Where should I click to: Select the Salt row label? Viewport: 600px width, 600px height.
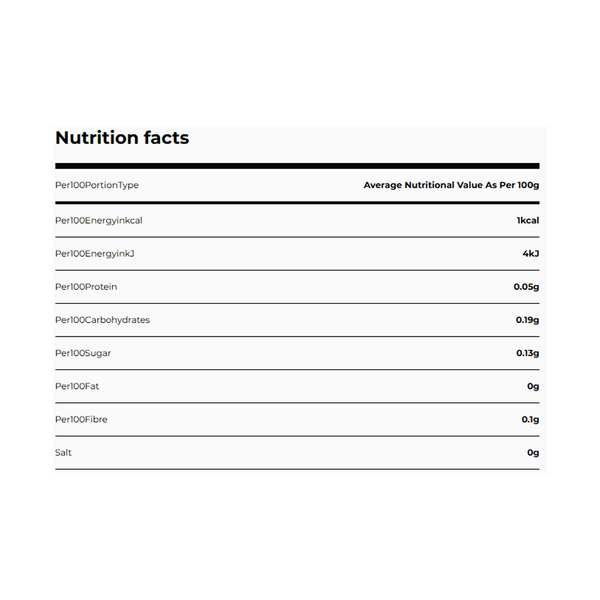(64, 453)
